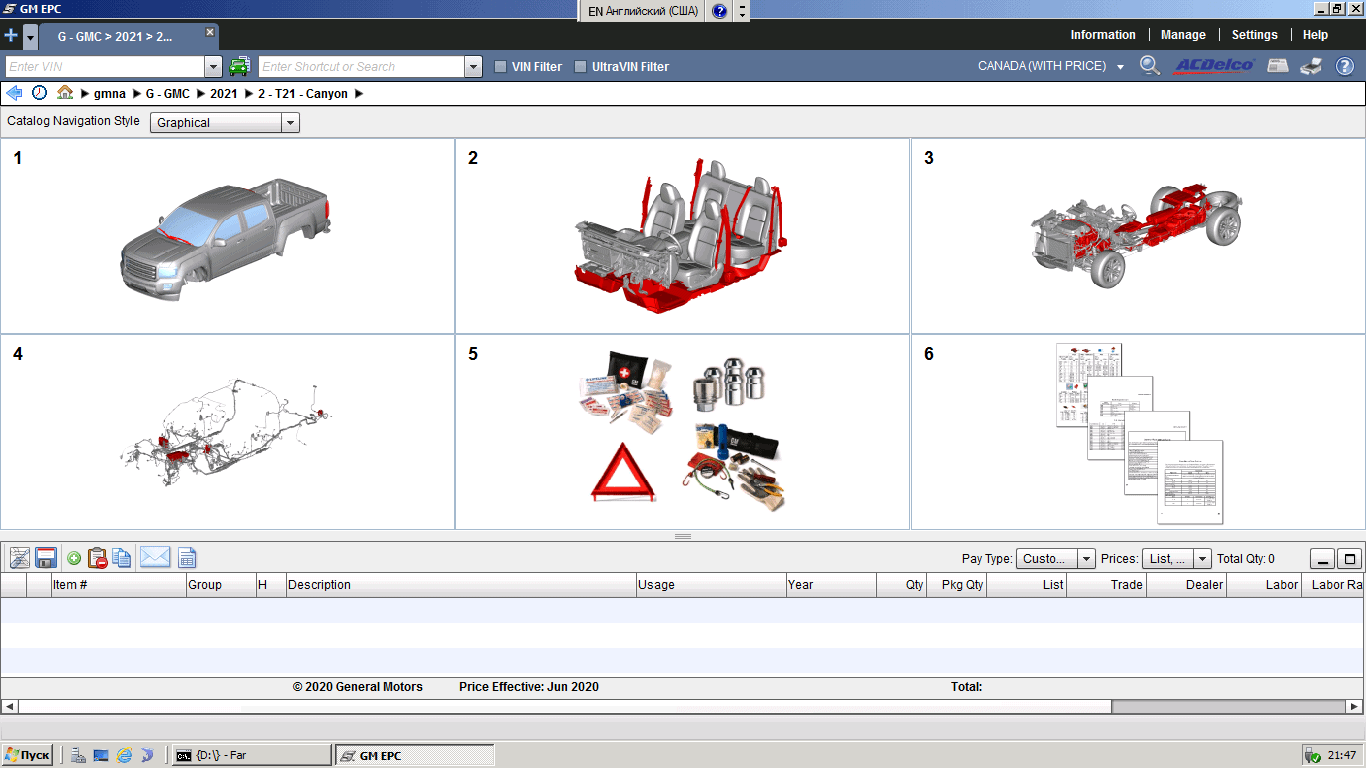This screenshot has height=768, width=1366.
Task: Click the G - GMC breadcrumb link
Action: pyautogui.click(x=167, y=94)
